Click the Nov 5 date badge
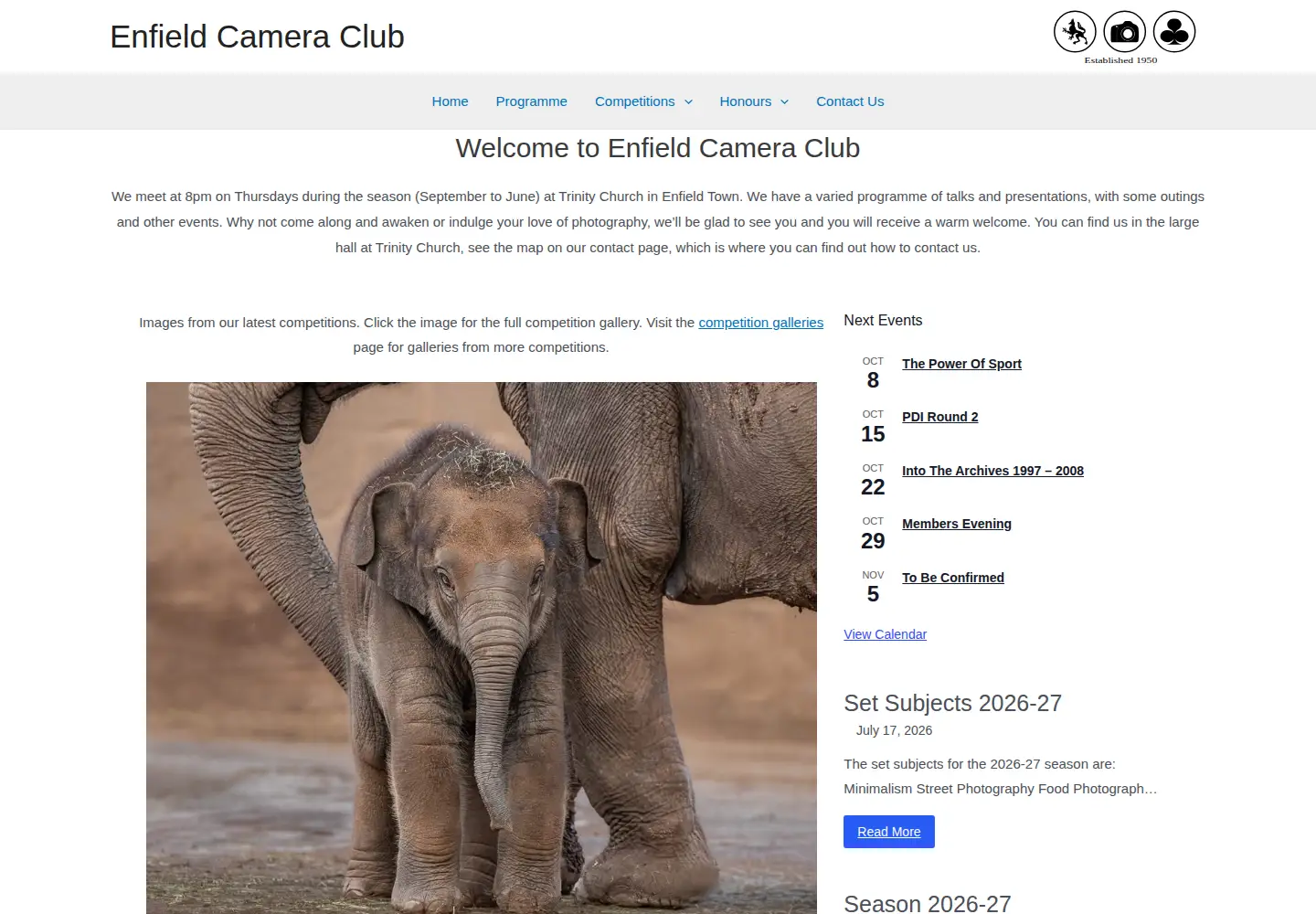1316x914 pixels. click(873, 588)
